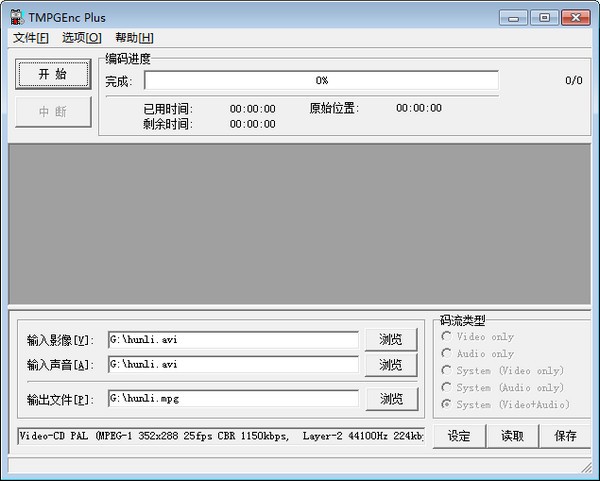Open the 帮助[H] menu
600x481 pixels.
(134, 38)
